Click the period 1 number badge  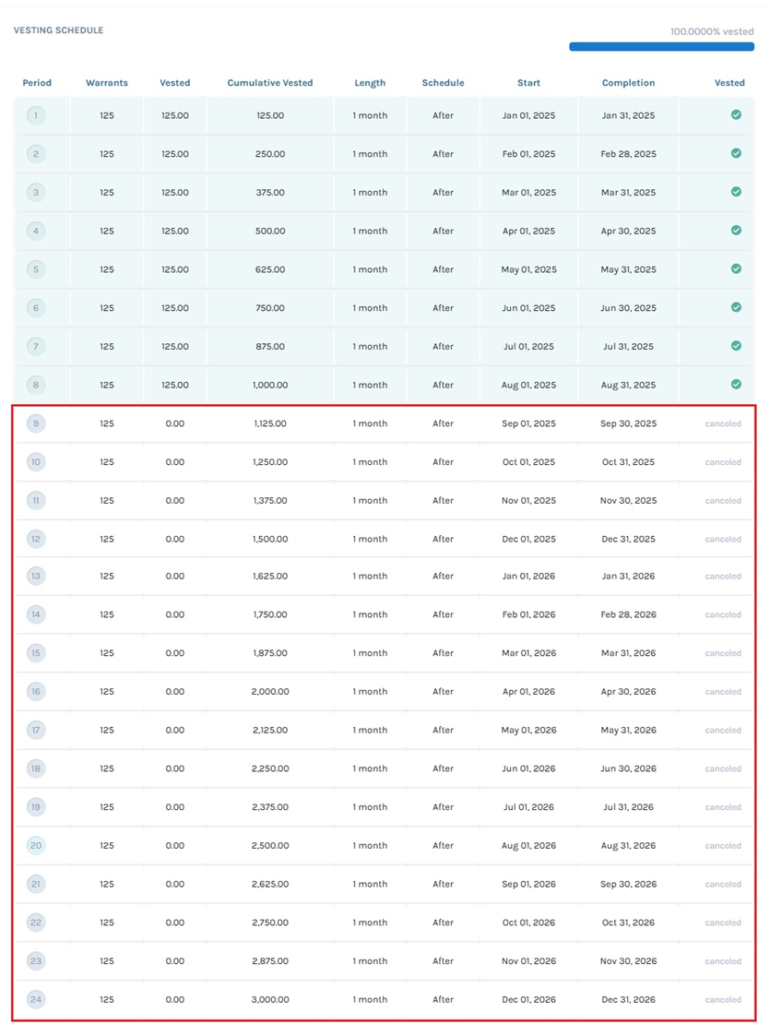tap(36, 116)
